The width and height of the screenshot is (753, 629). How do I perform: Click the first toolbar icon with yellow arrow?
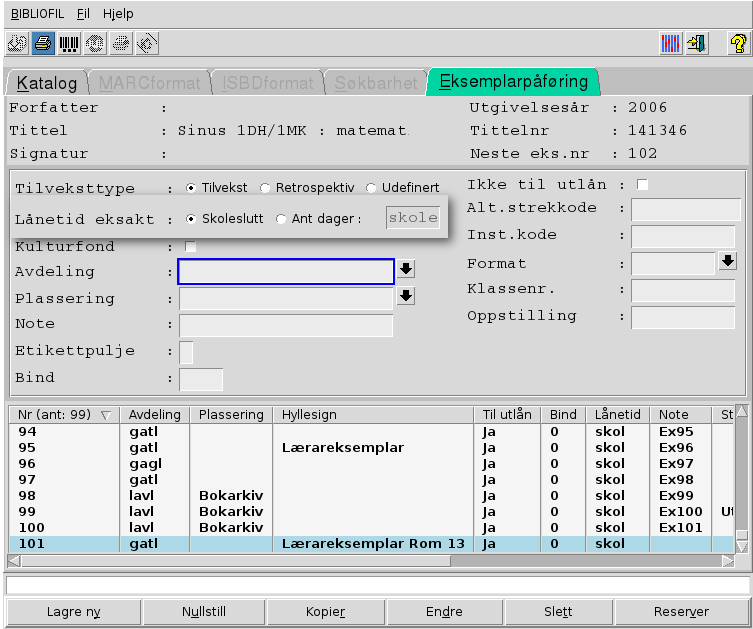coord(17,43)
